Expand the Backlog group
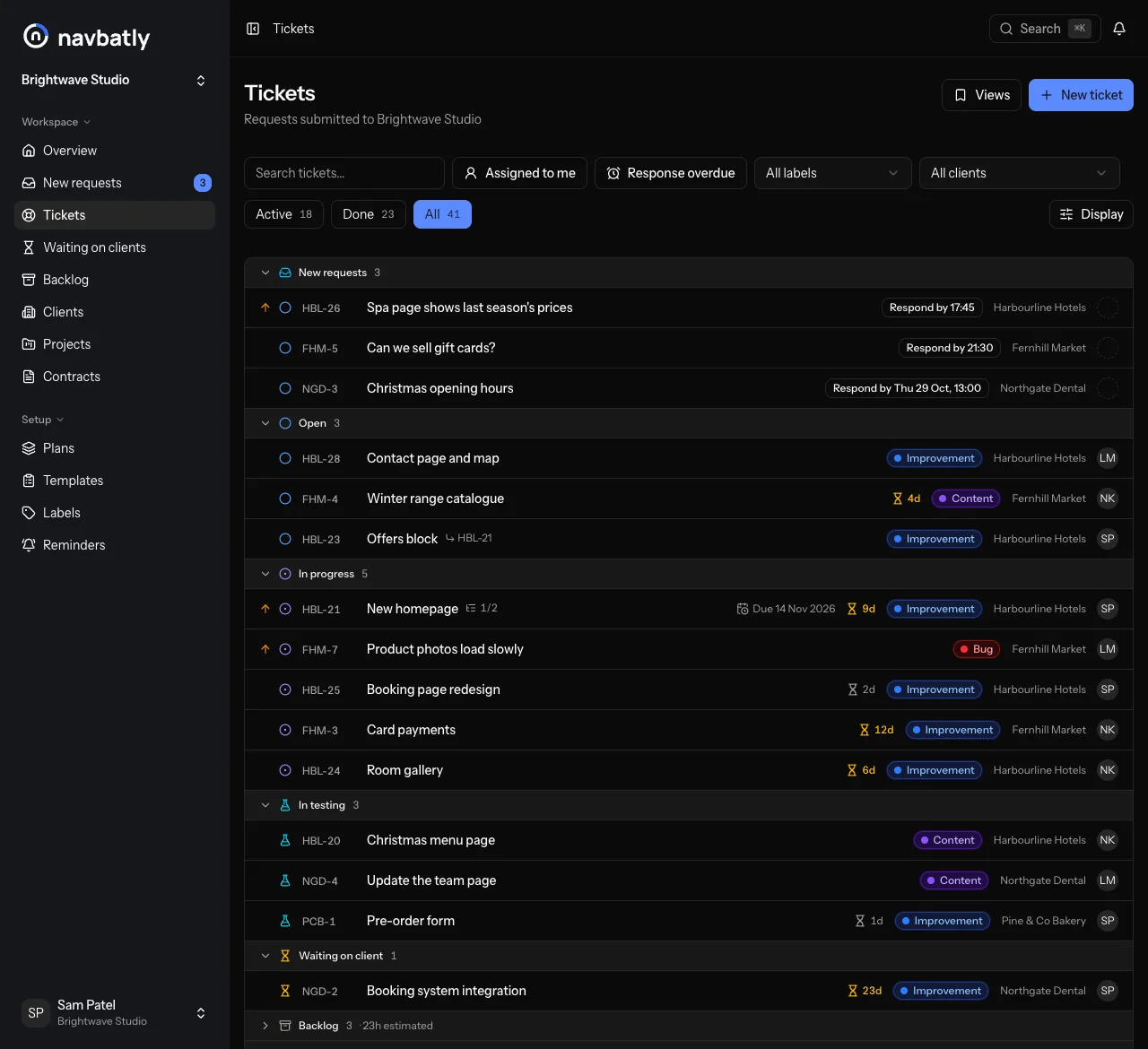 click(x=265, y=1026)
